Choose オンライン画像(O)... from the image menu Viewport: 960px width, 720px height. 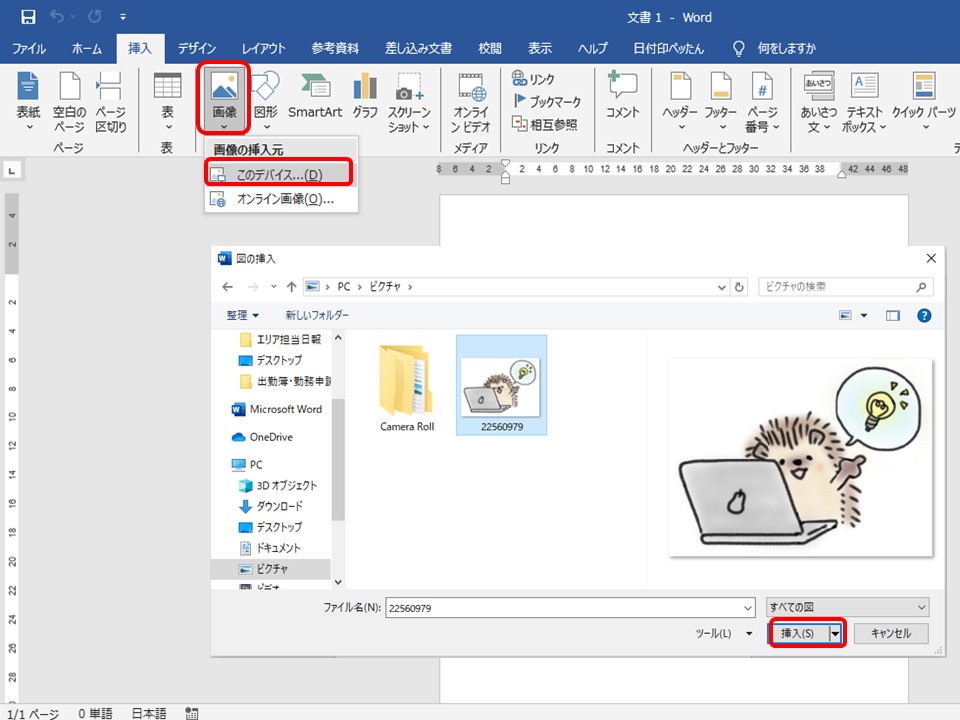(281, 199)
